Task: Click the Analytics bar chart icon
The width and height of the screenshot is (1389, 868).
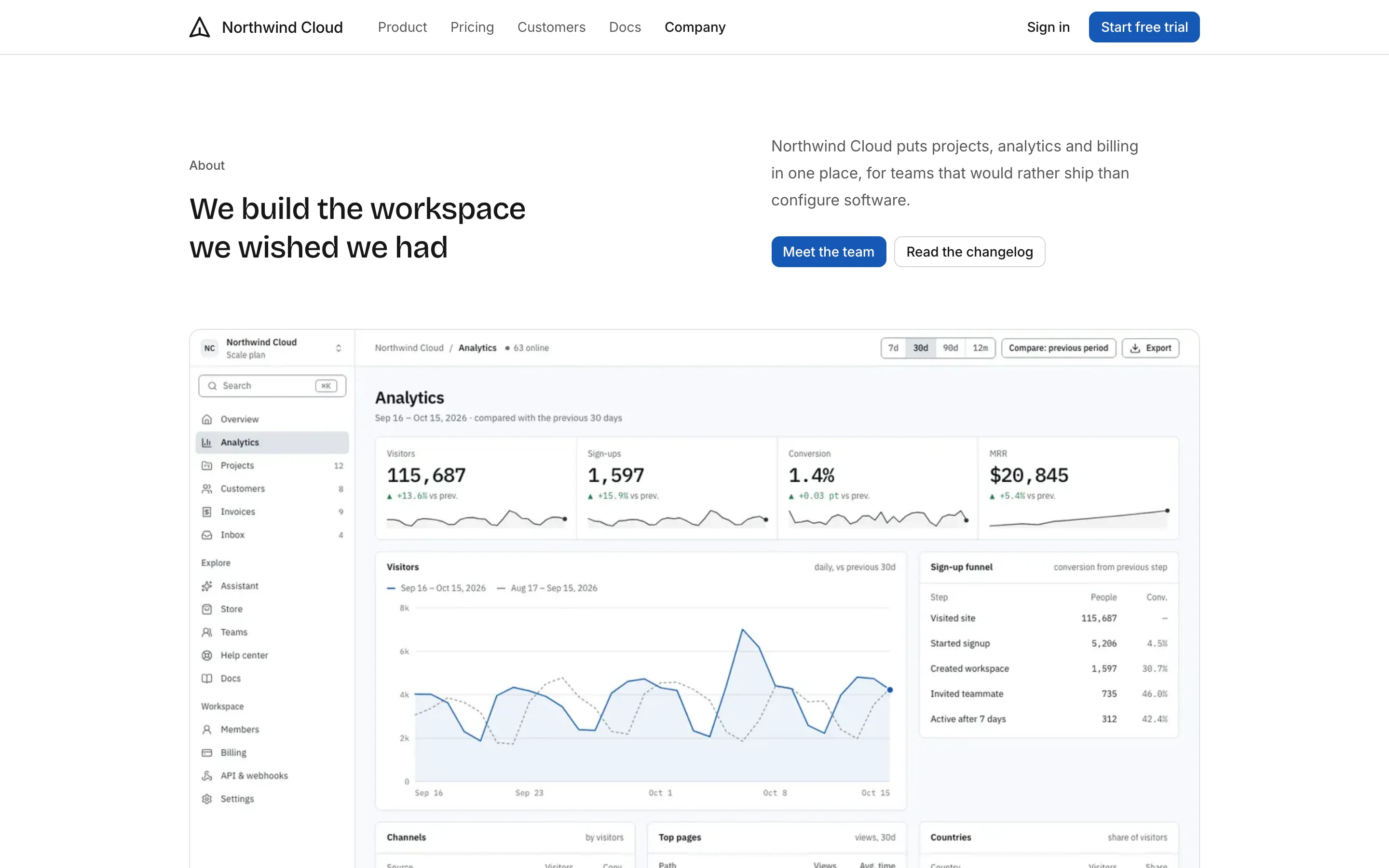Action: [206, 442]
